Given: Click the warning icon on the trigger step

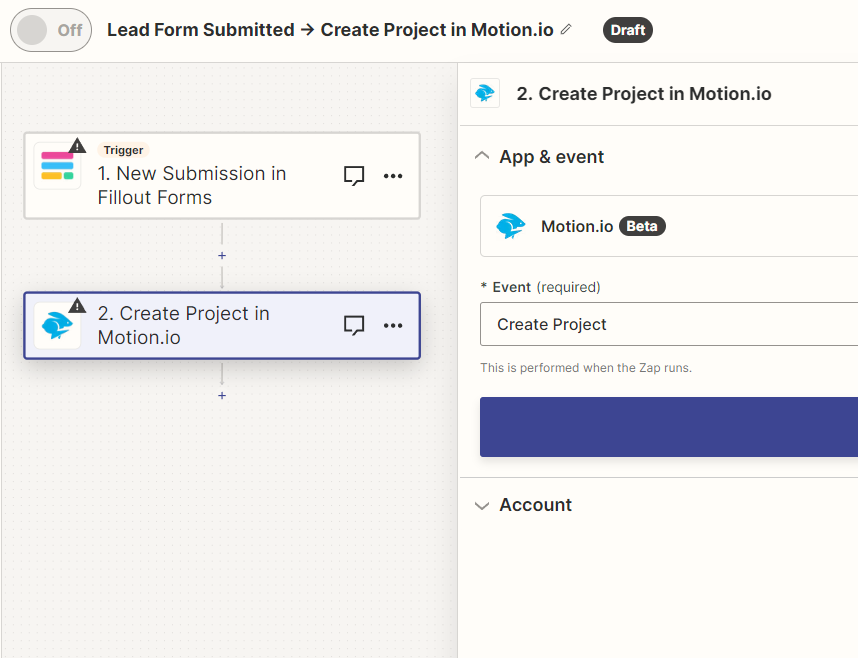Looking at the screenshot, I should coord(78,146).
